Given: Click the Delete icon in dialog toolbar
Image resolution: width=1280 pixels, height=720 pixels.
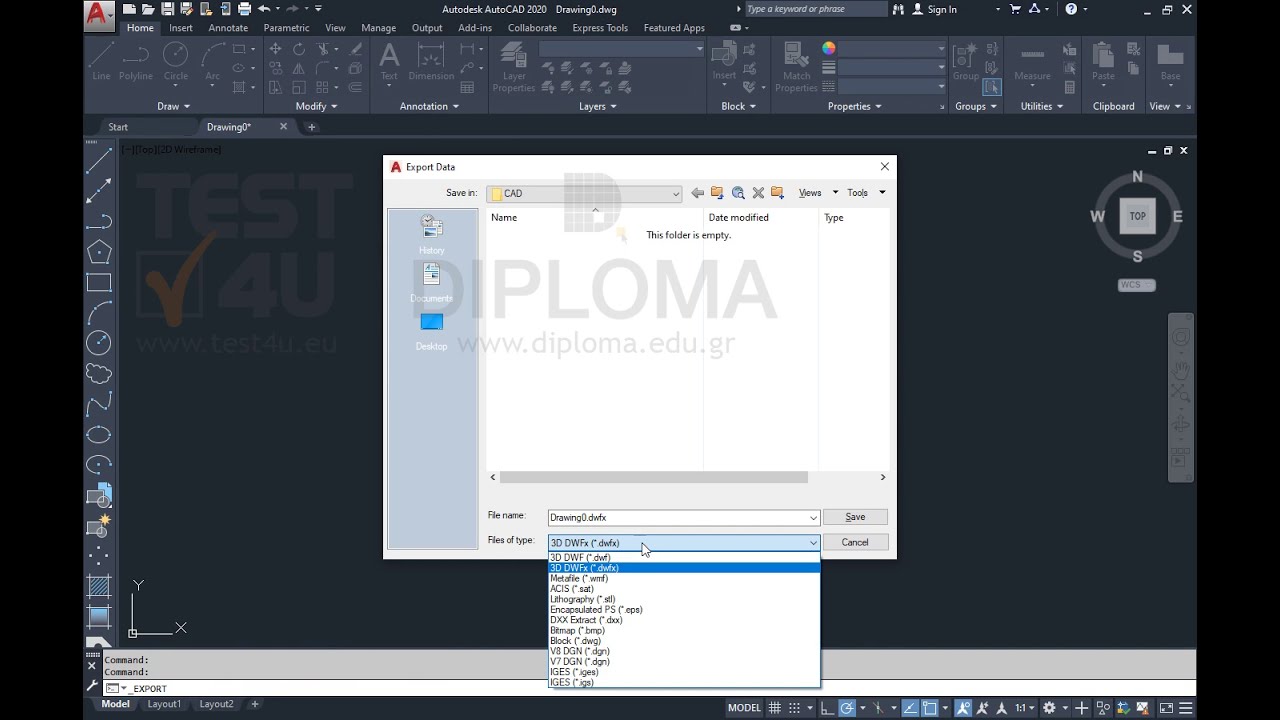Looking at the screenshot, I should (758, 193).
